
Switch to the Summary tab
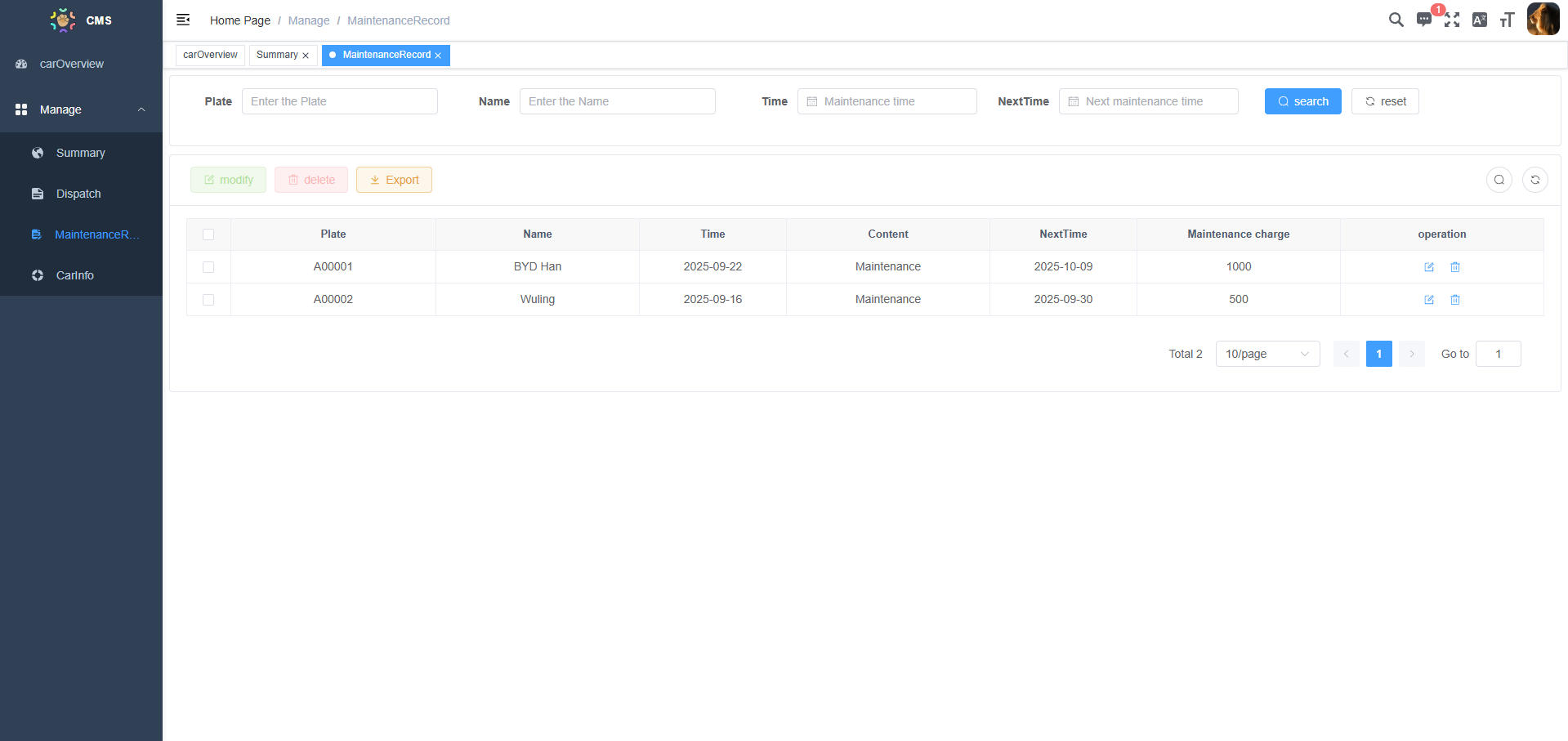coord(277,55)
